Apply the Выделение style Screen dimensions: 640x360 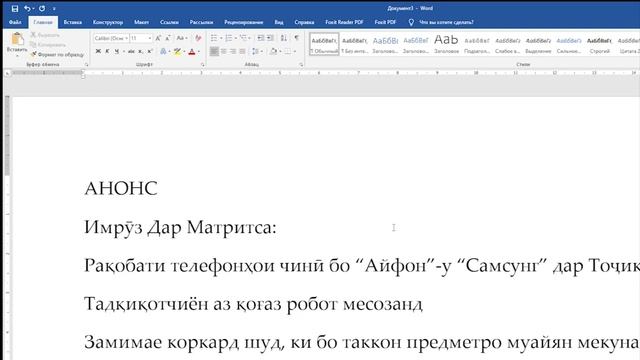538,44
